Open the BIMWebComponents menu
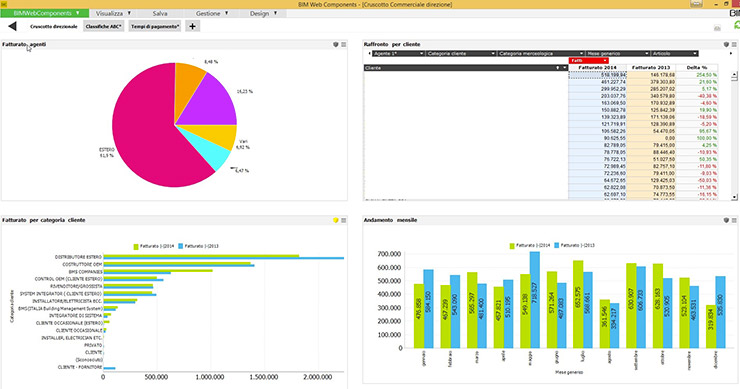Image resolution: width=740 pixels, height=389 pixels. [44, 13]
